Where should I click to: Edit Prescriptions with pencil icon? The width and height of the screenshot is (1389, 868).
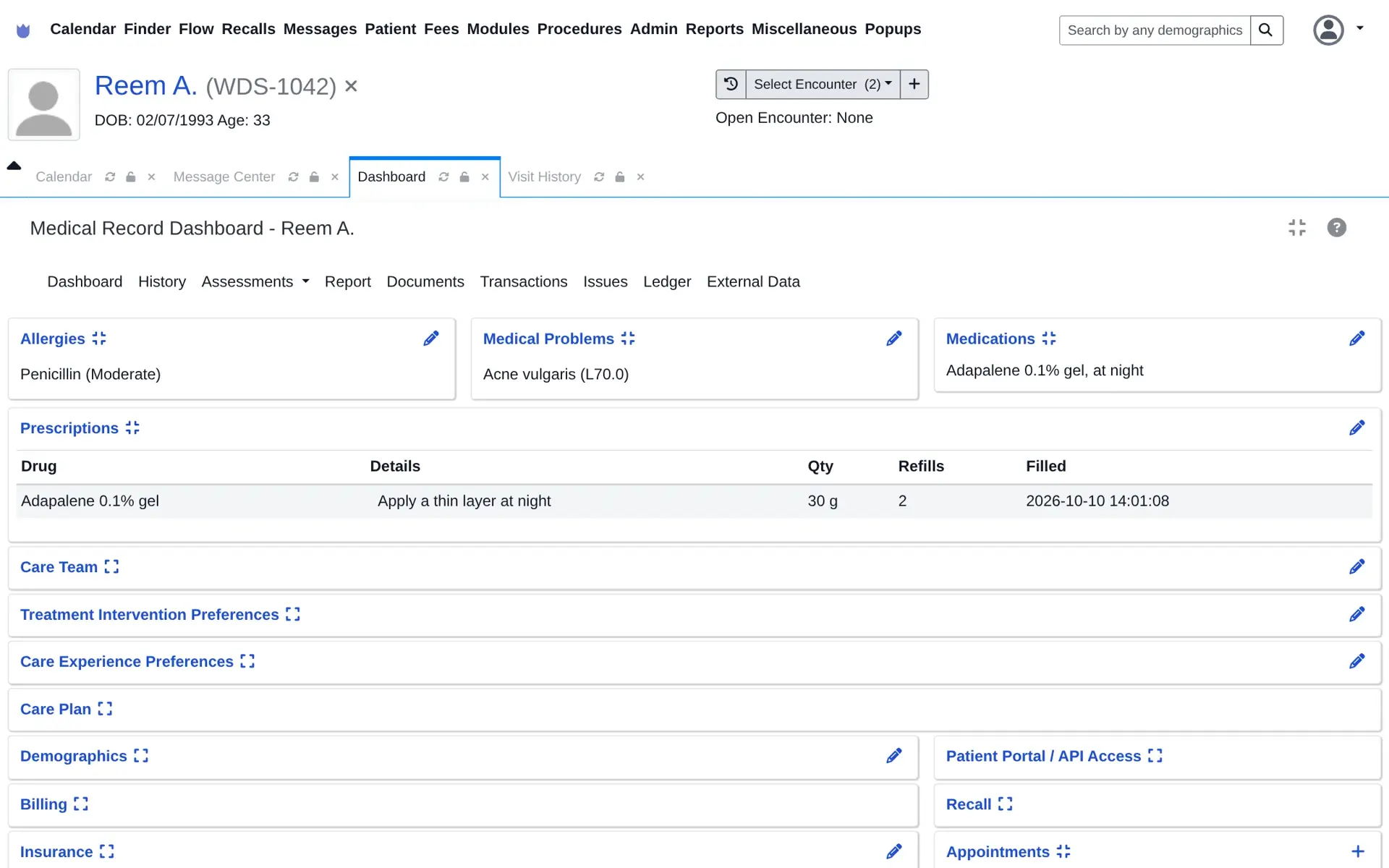(x=1357, y=428)
